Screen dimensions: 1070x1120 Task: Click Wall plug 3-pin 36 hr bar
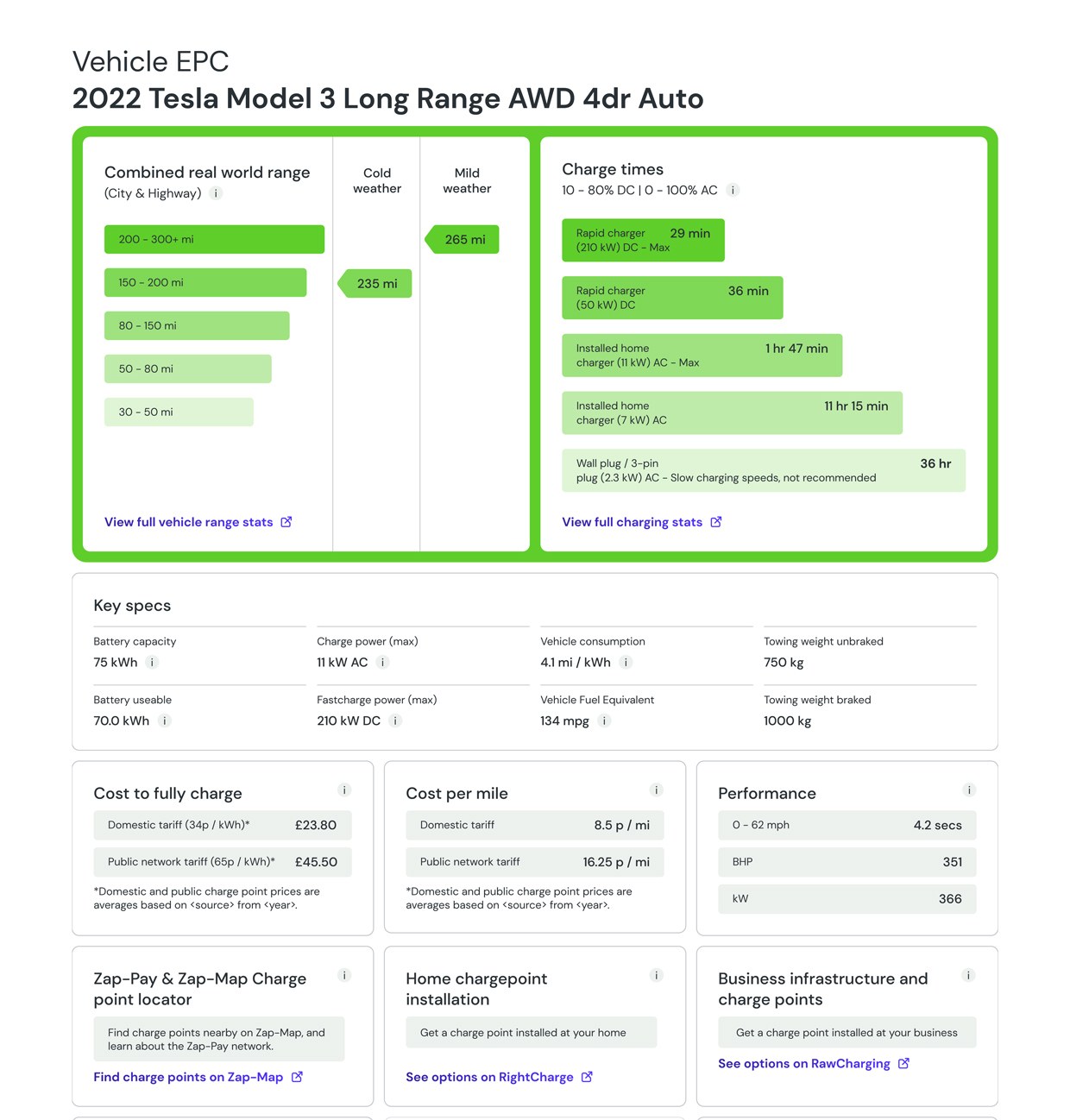point(764,470)
